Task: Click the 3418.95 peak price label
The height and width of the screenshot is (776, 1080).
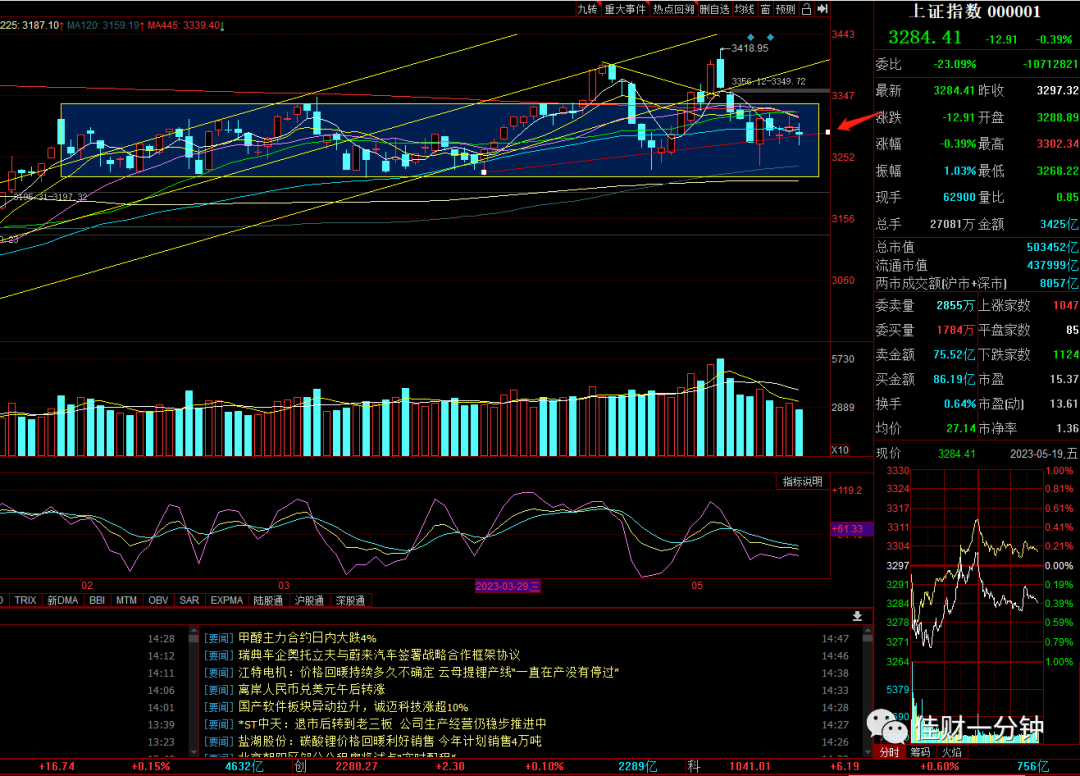Action: (749, 48)
